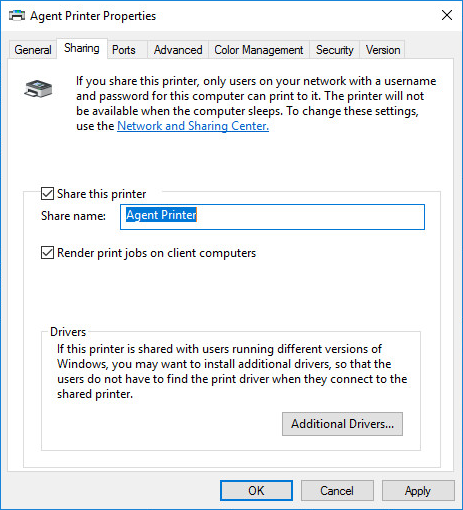The image size is (463, 510).
Task: Uncheck the Share this printer checkbox
Action: point(47,194)
